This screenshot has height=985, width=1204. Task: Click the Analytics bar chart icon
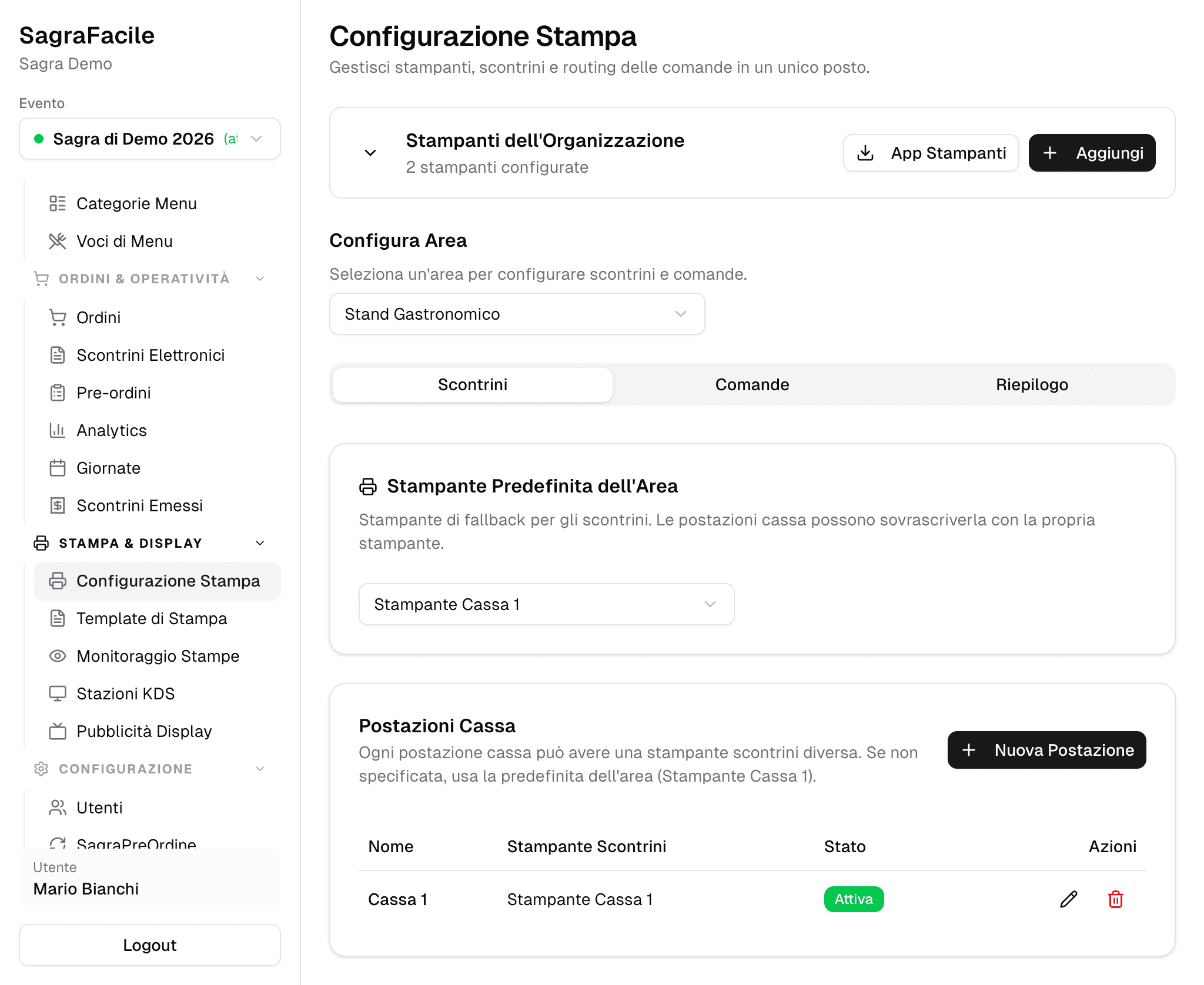58,430
